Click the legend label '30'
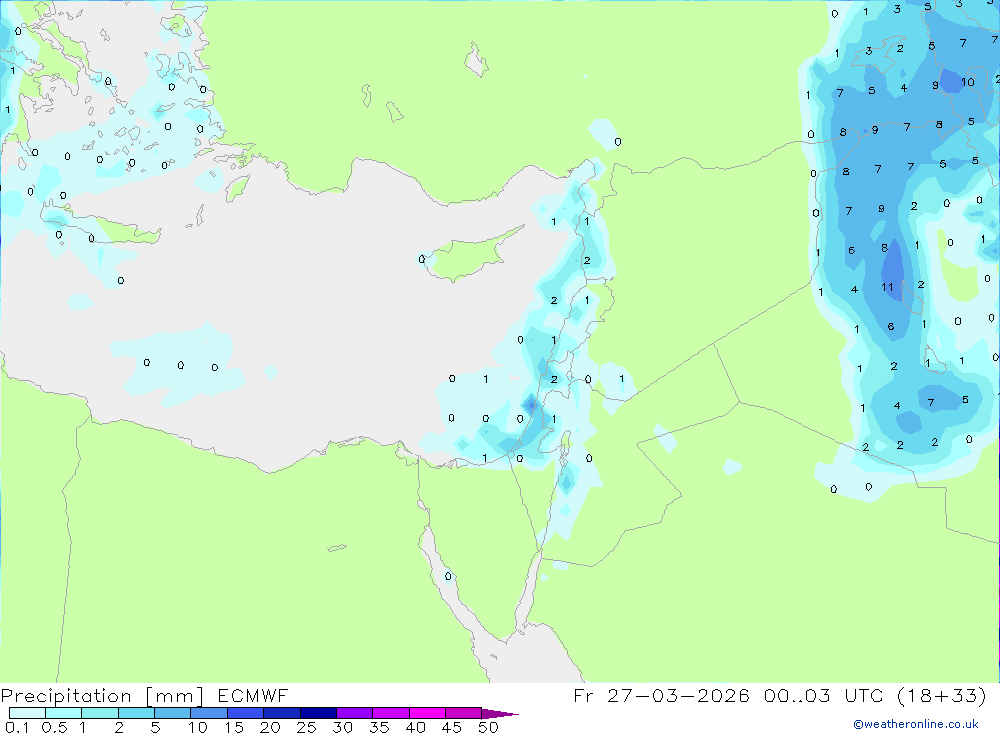 343,727
